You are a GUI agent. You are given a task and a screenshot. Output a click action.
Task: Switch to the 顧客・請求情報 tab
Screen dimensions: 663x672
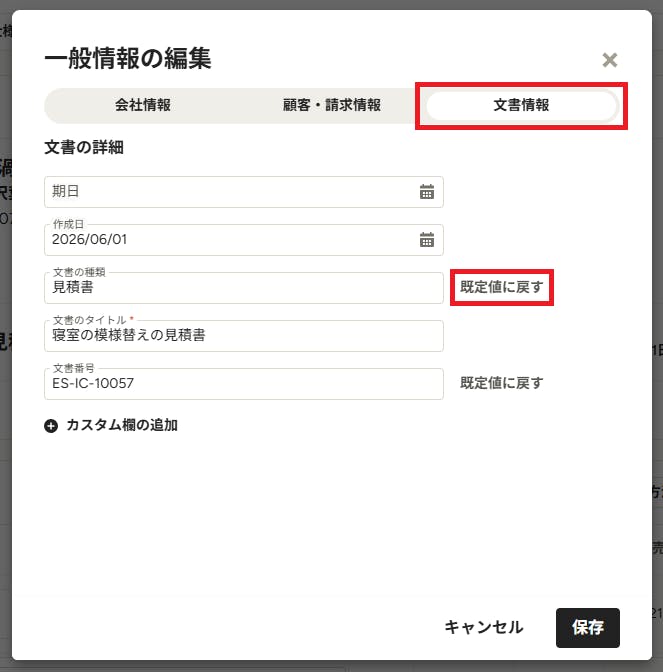(x=332, y=105)
